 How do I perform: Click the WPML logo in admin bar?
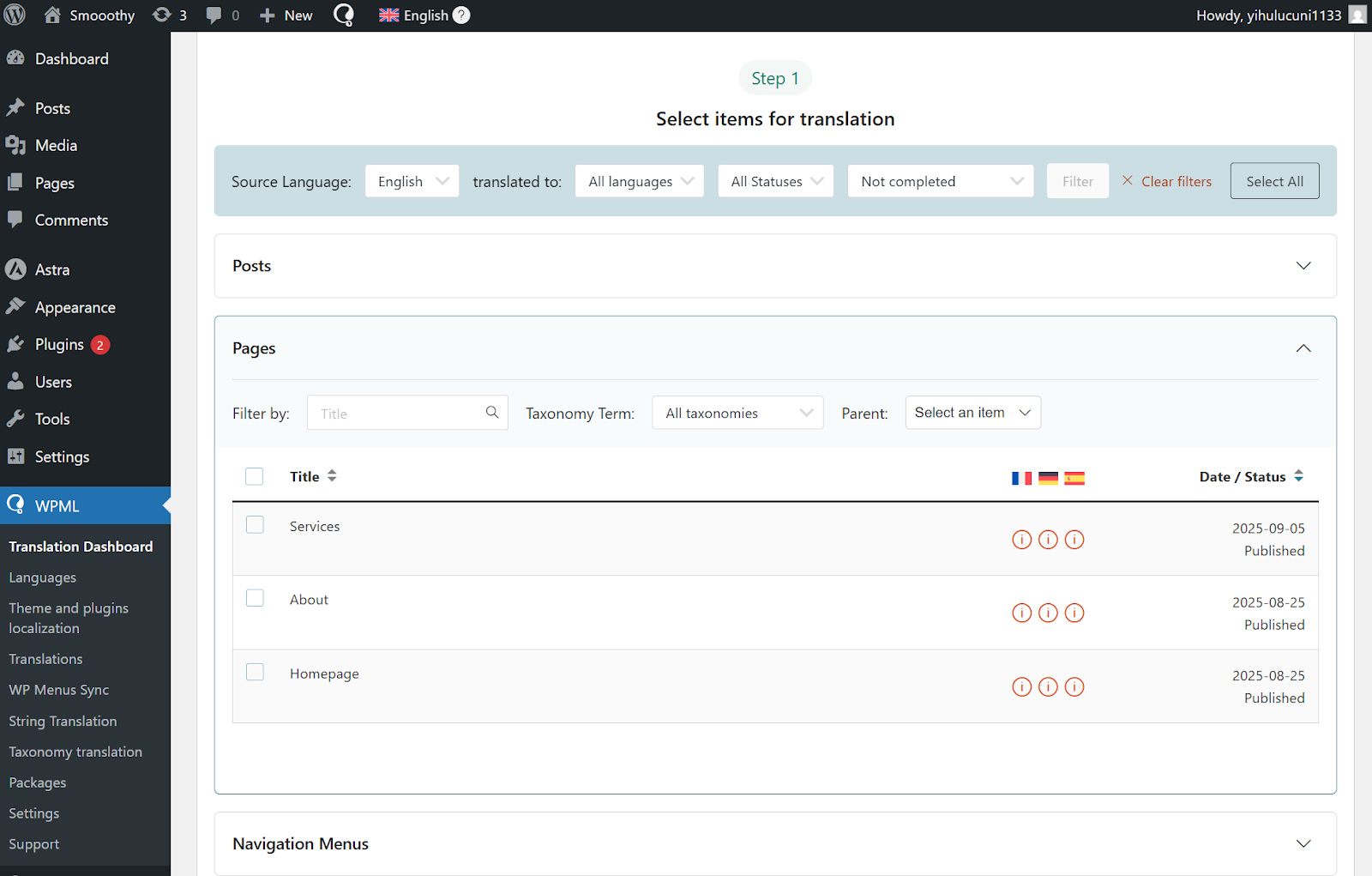click(344, 15)
